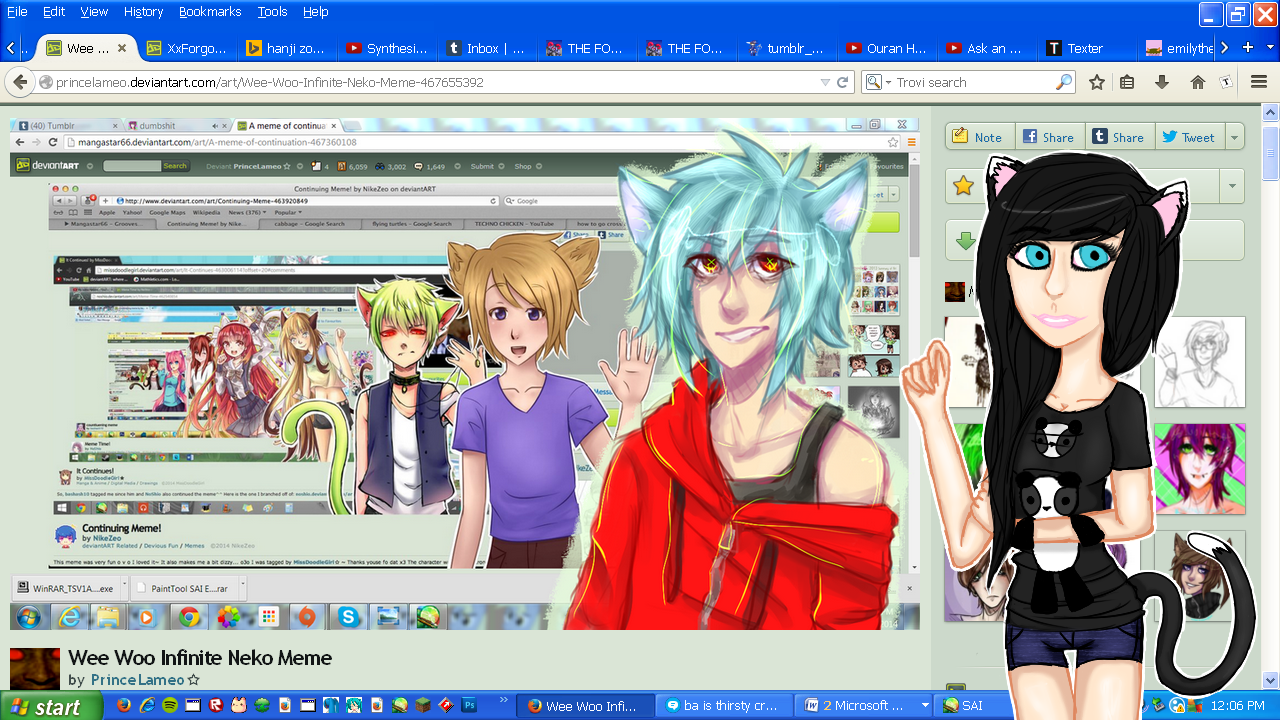Open the File menu
Viewport: 1280px width, 720px height.
point(17,12)
